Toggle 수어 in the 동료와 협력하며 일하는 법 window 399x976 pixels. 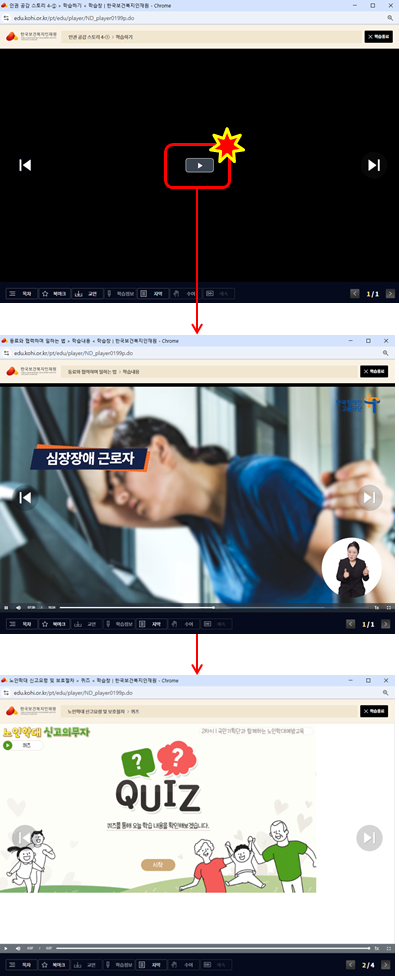click(184, 624)
